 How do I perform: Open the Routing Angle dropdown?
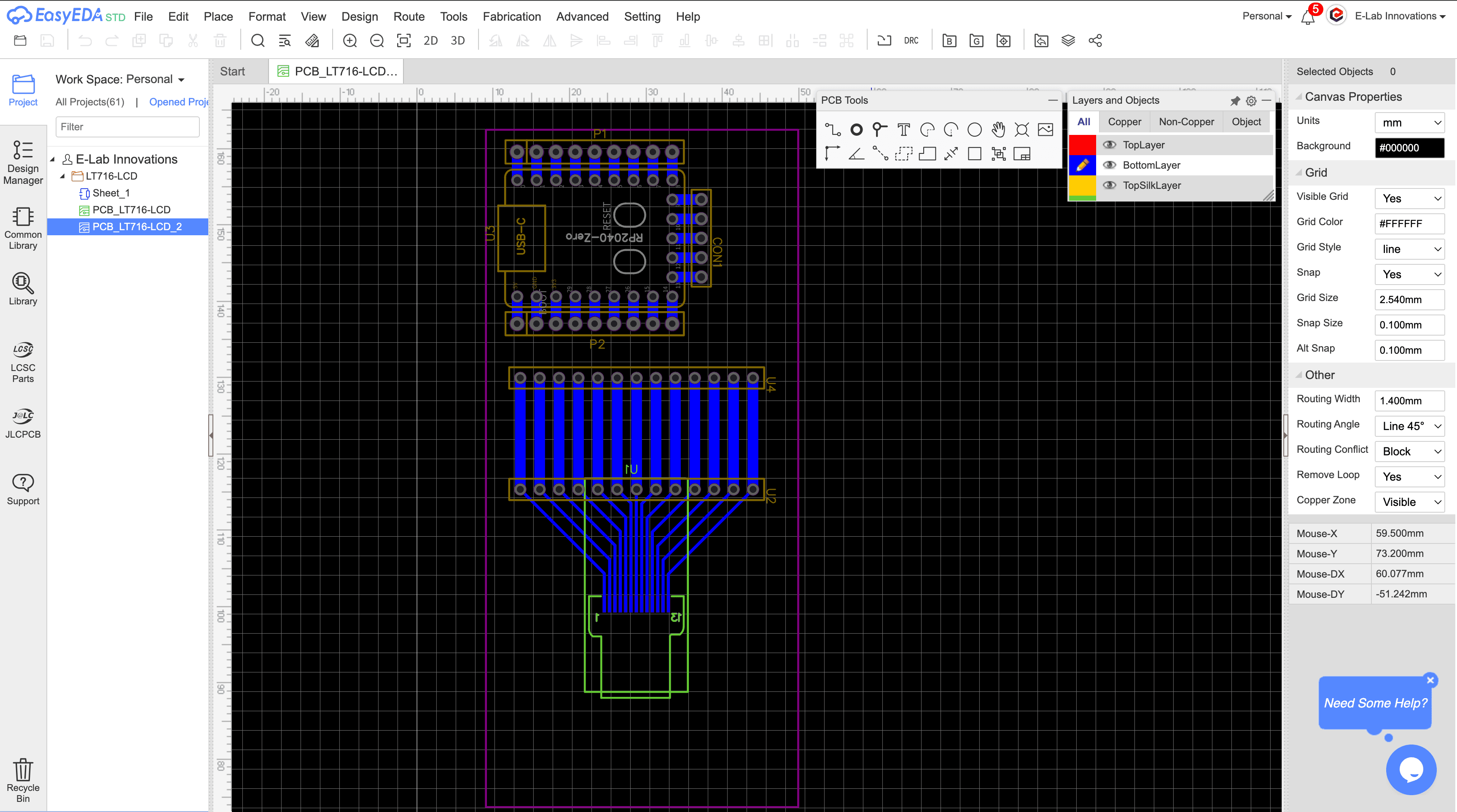tap(1409, 426)
